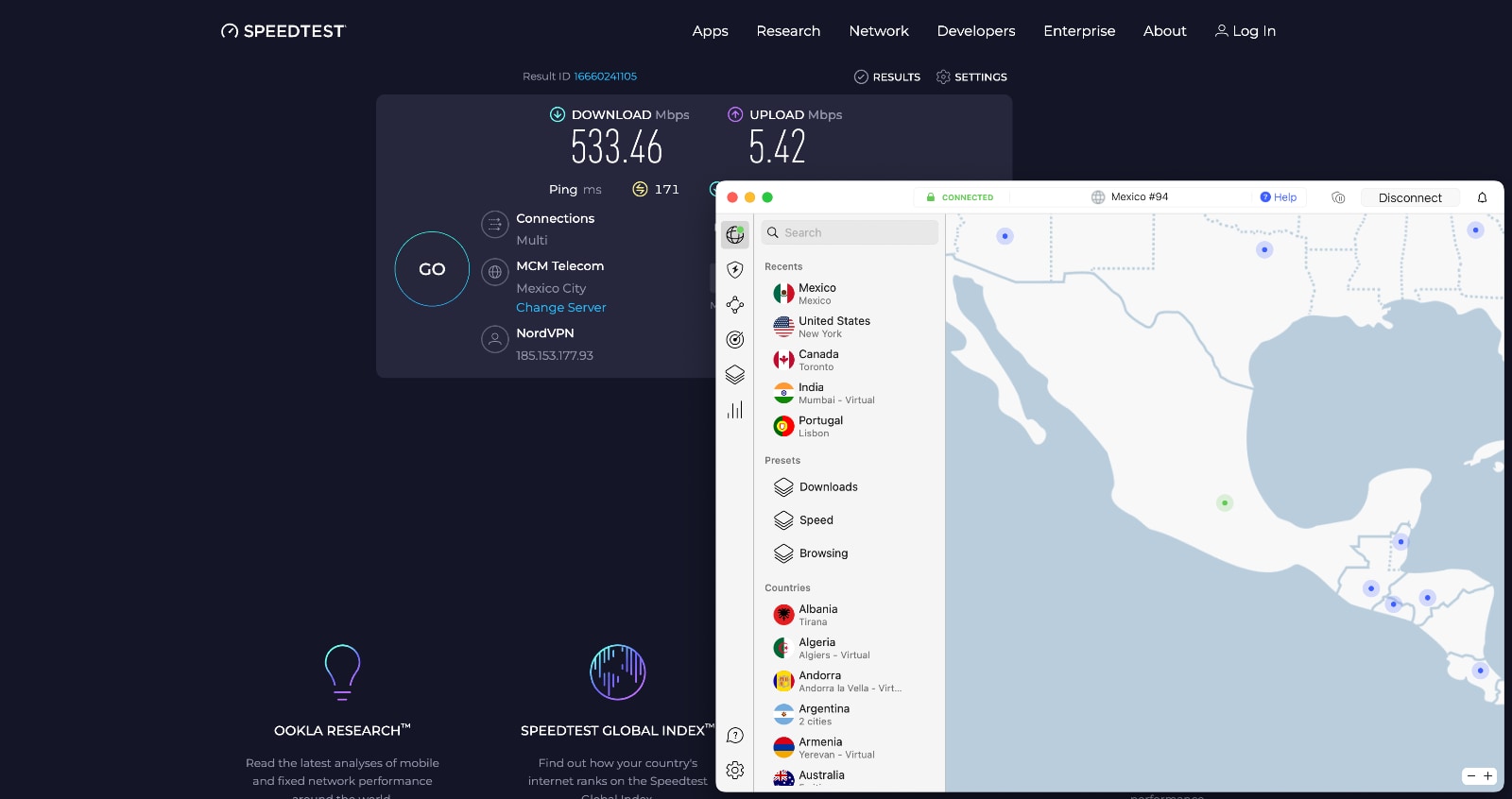Screen dimensions: 1512x799
Task: Open the Enterprise menu on Speedtest
Action: click(x=1079, y=31)
